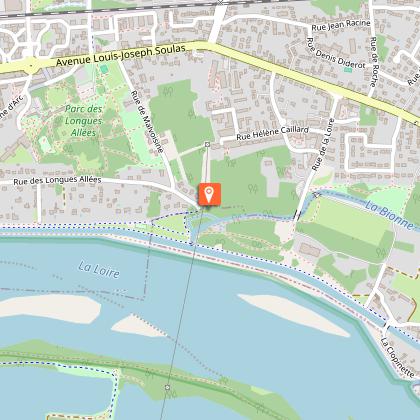Viewport: 420px width, 420px height.
Task: Click the orange location pin marker
Action: tap(209, 194)
